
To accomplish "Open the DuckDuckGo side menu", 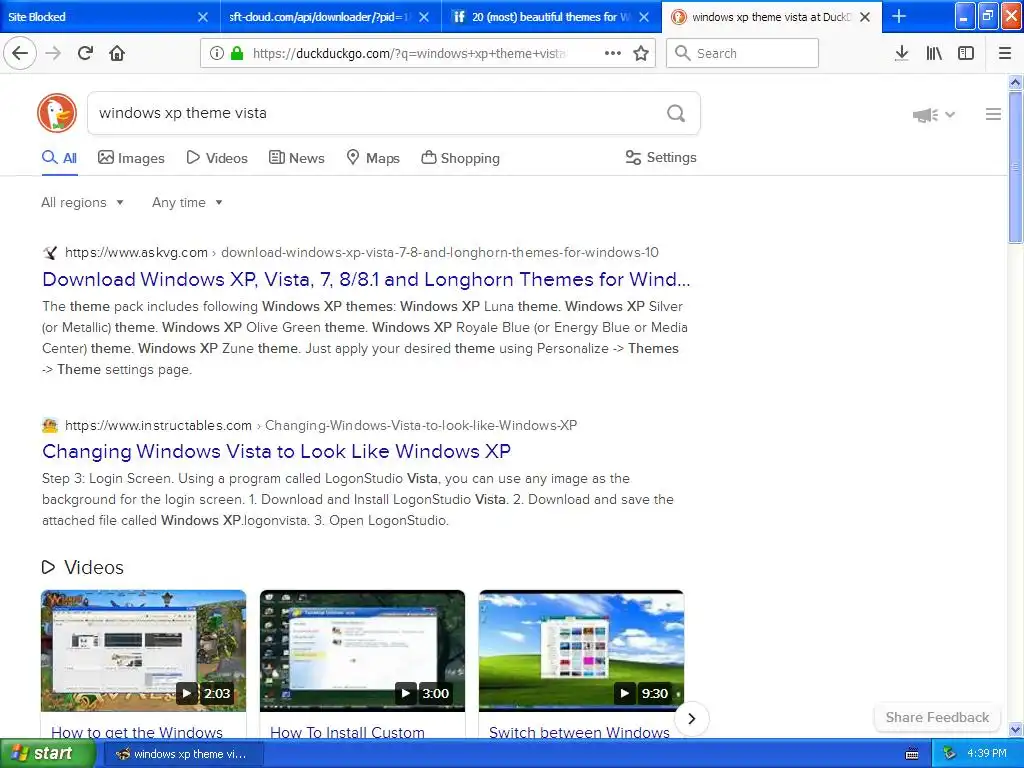I will click(x=993, y=114).
